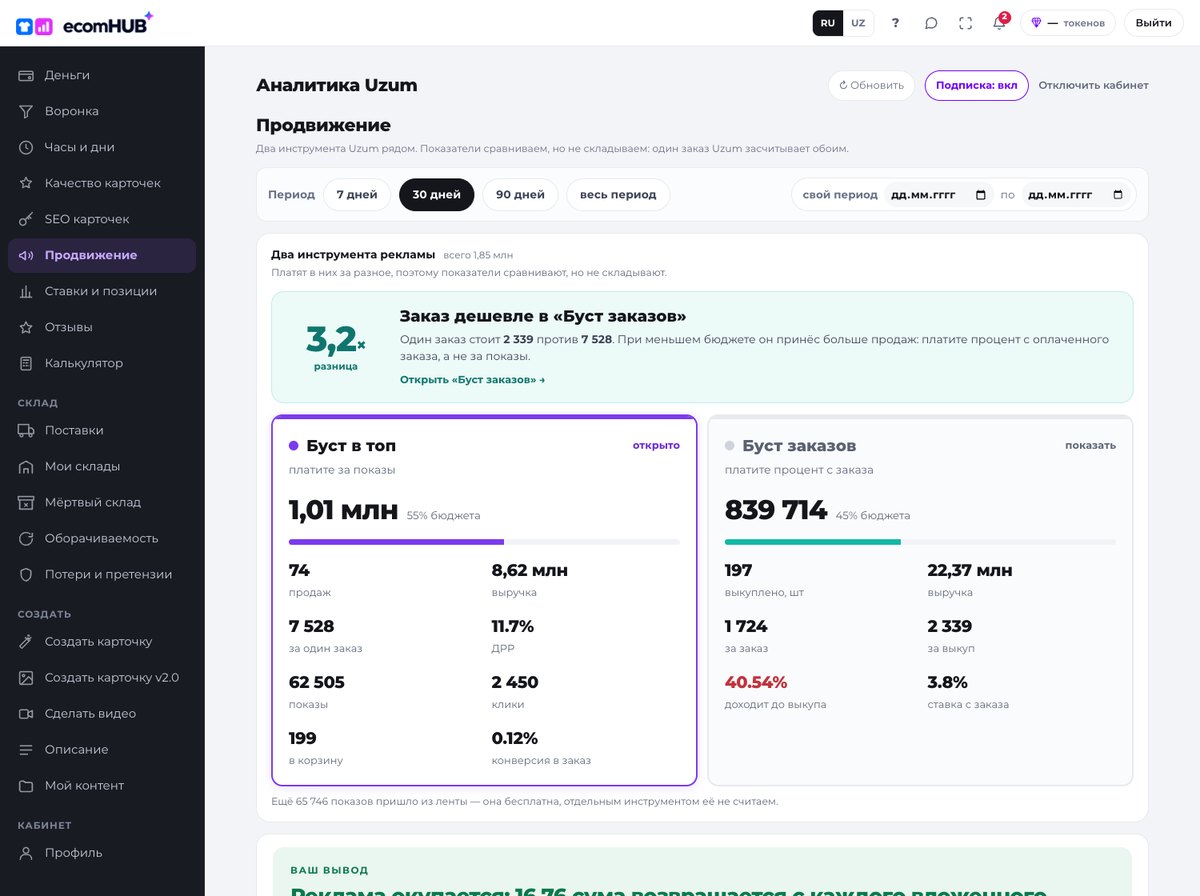Screen dimensions: 1200x896
Task: Click the video camera icon for Сделать видео
Action: (26, 713)
